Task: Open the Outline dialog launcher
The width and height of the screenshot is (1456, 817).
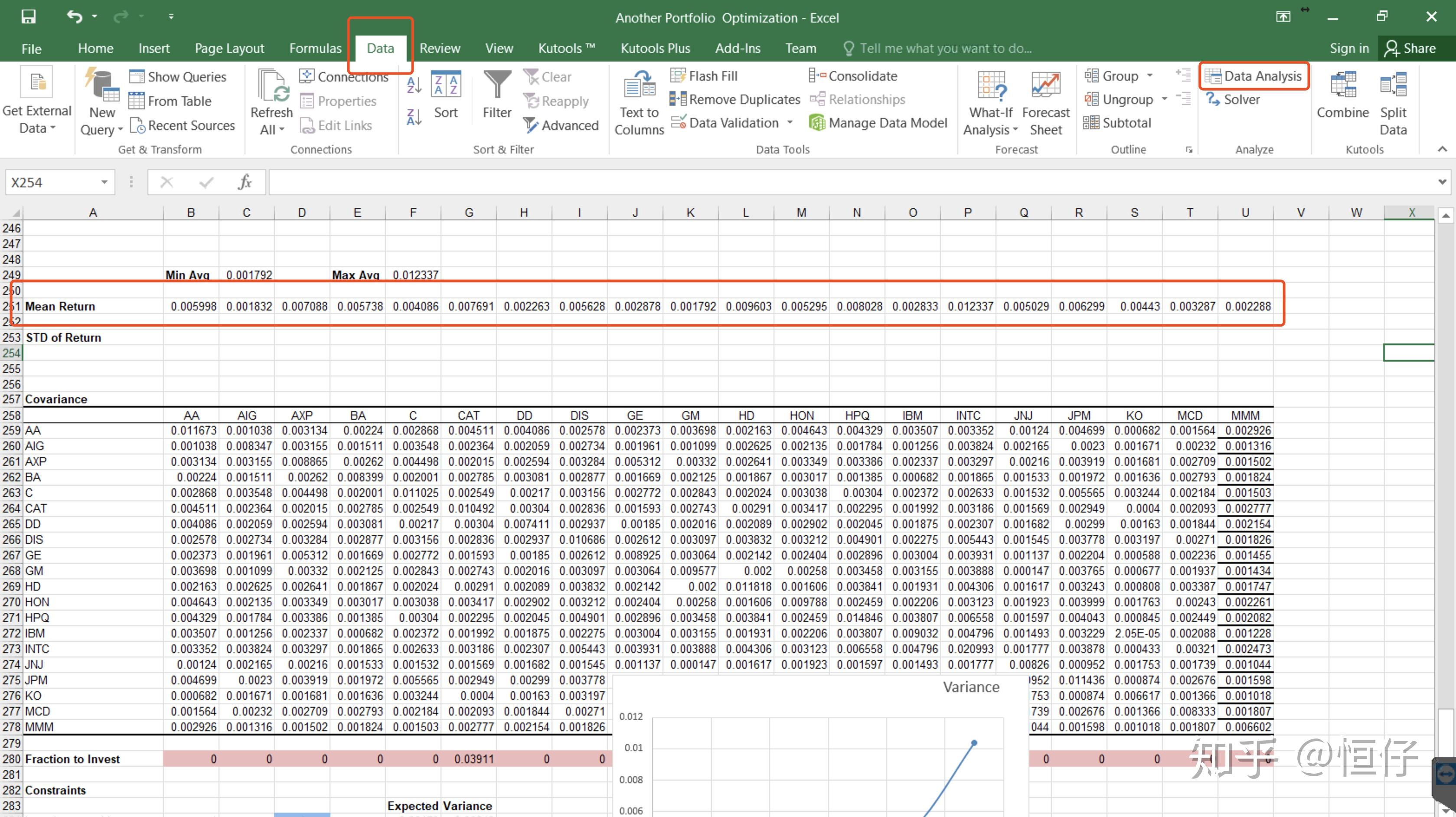Action: [x=1189, y=150]
